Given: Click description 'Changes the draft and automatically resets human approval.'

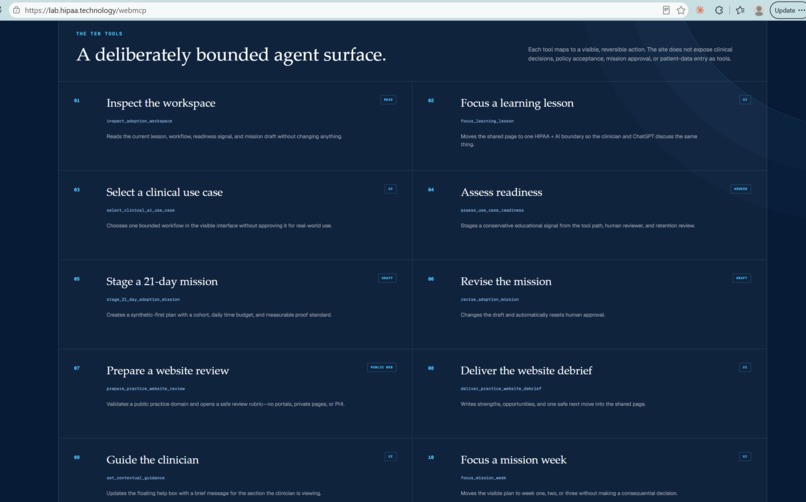Looking at the screenshot, I should (x=533, y=315).
